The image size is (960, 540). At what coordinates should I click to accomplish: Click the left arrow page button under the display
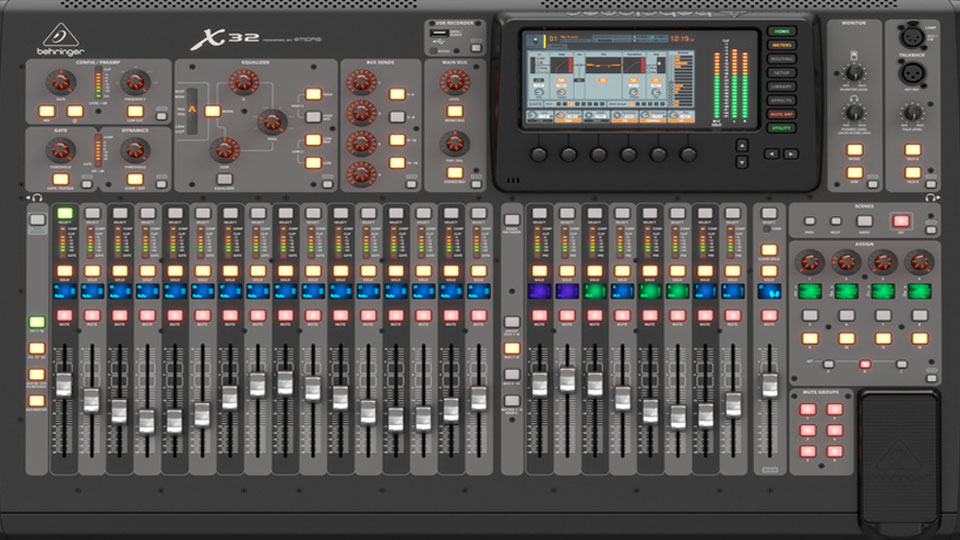771,154
